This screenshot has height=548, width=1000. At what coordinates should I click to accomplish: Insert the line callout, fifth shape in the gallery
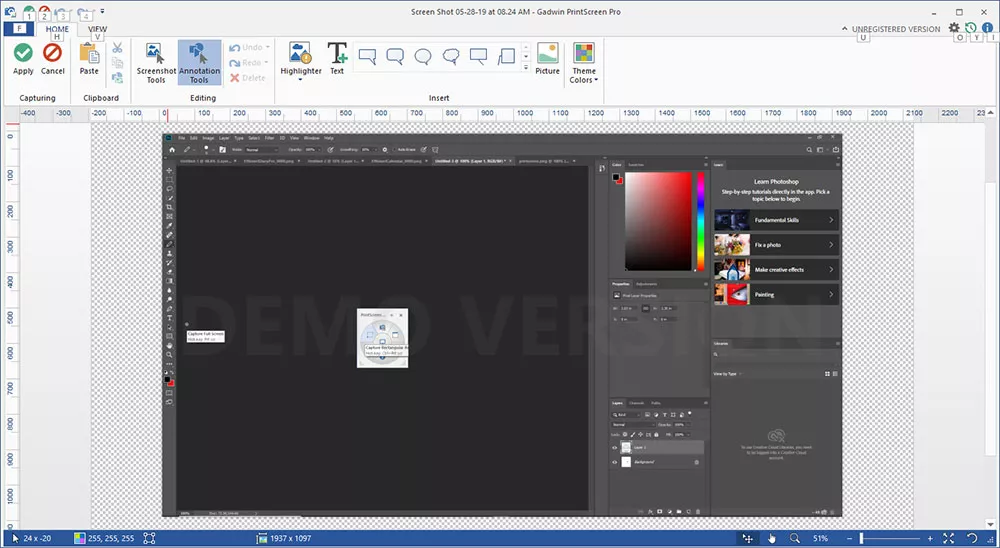(x=478, y=56)
